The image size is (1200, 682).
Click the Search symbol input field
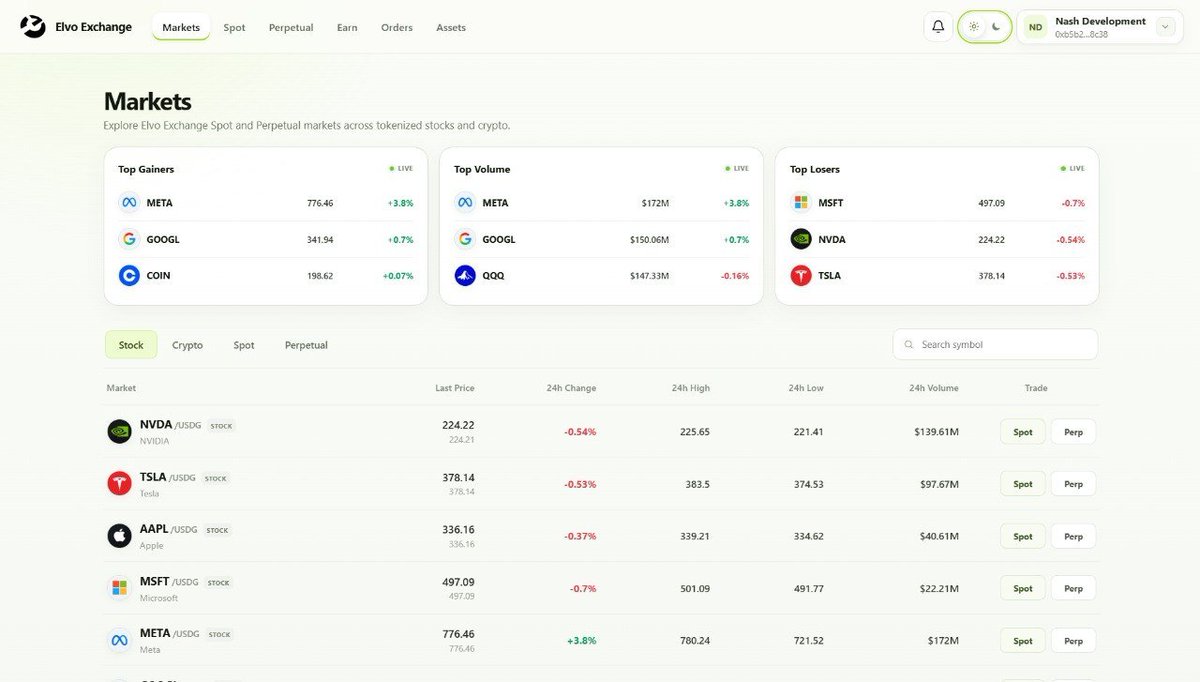tap(995, 344)
